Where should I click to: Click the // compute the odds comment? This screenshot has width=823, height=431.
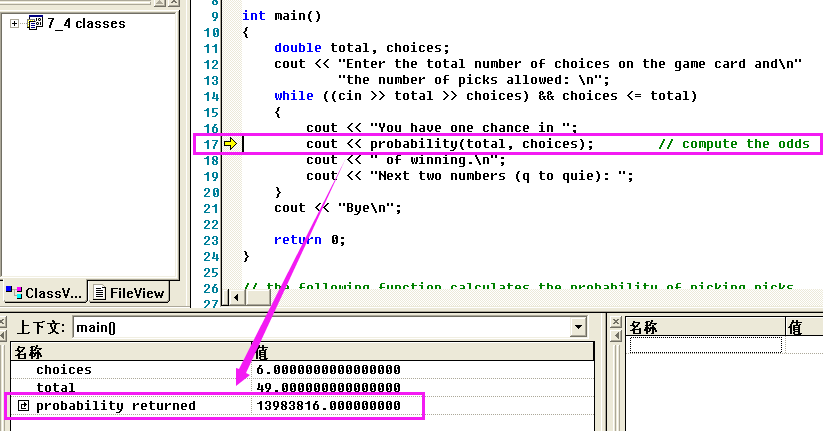[x=734, y=144]
